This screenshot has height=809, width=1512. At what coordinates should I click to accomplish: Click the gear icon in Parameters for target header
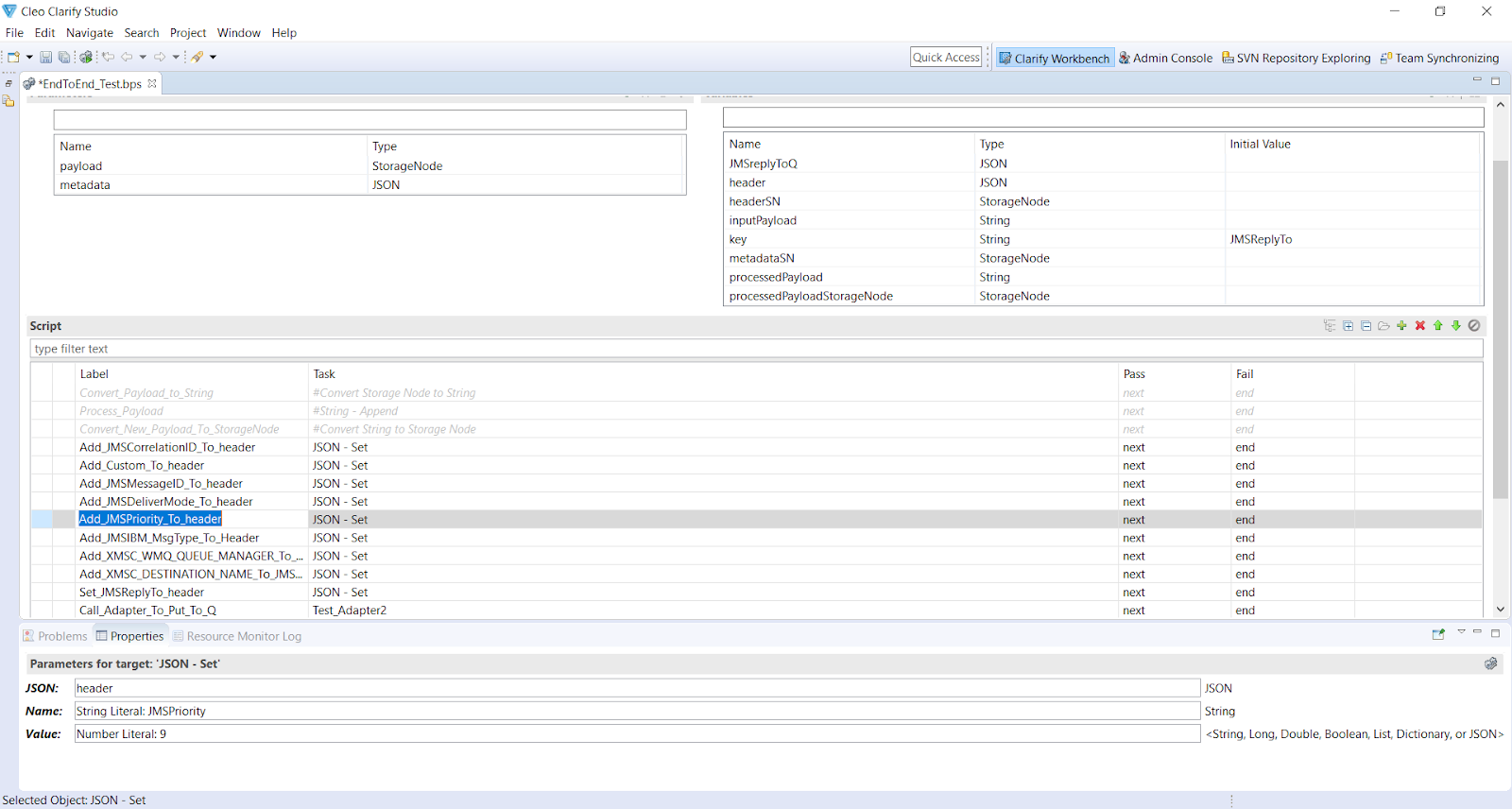(x=1490, y=663)
